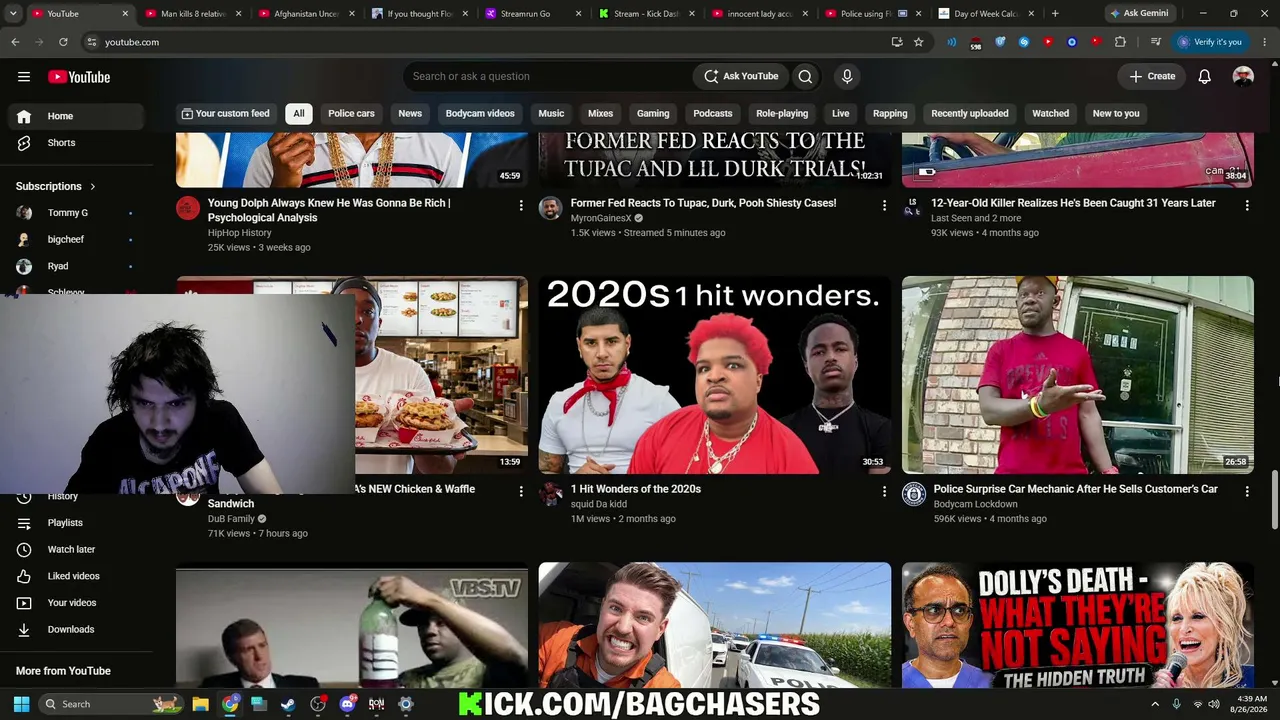Reload the YouTube page
Viewport: 1280px width, 720px height.
pos(63,42)
